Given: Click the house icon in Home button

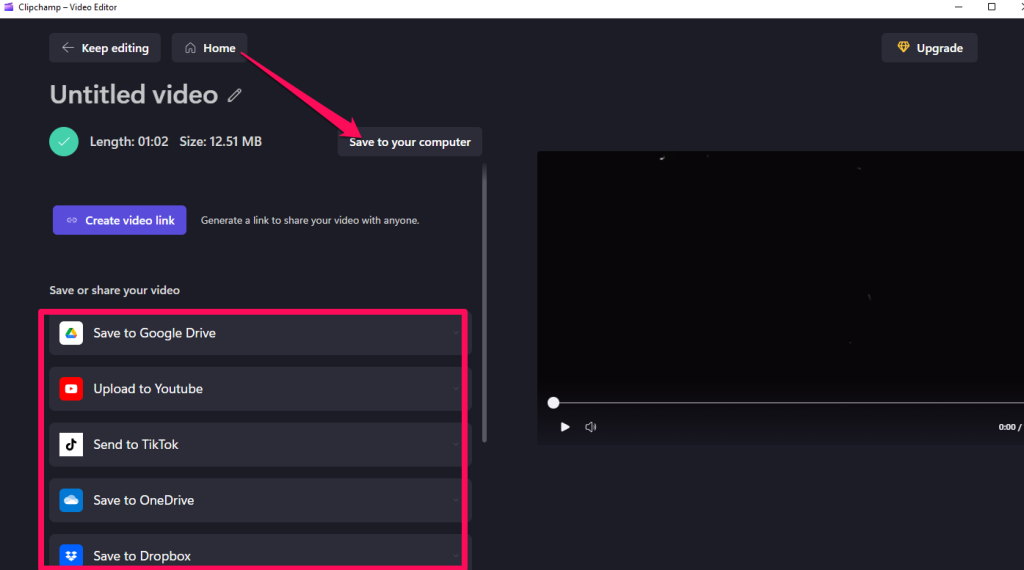Looking at the screenshot, I should 190,48.
